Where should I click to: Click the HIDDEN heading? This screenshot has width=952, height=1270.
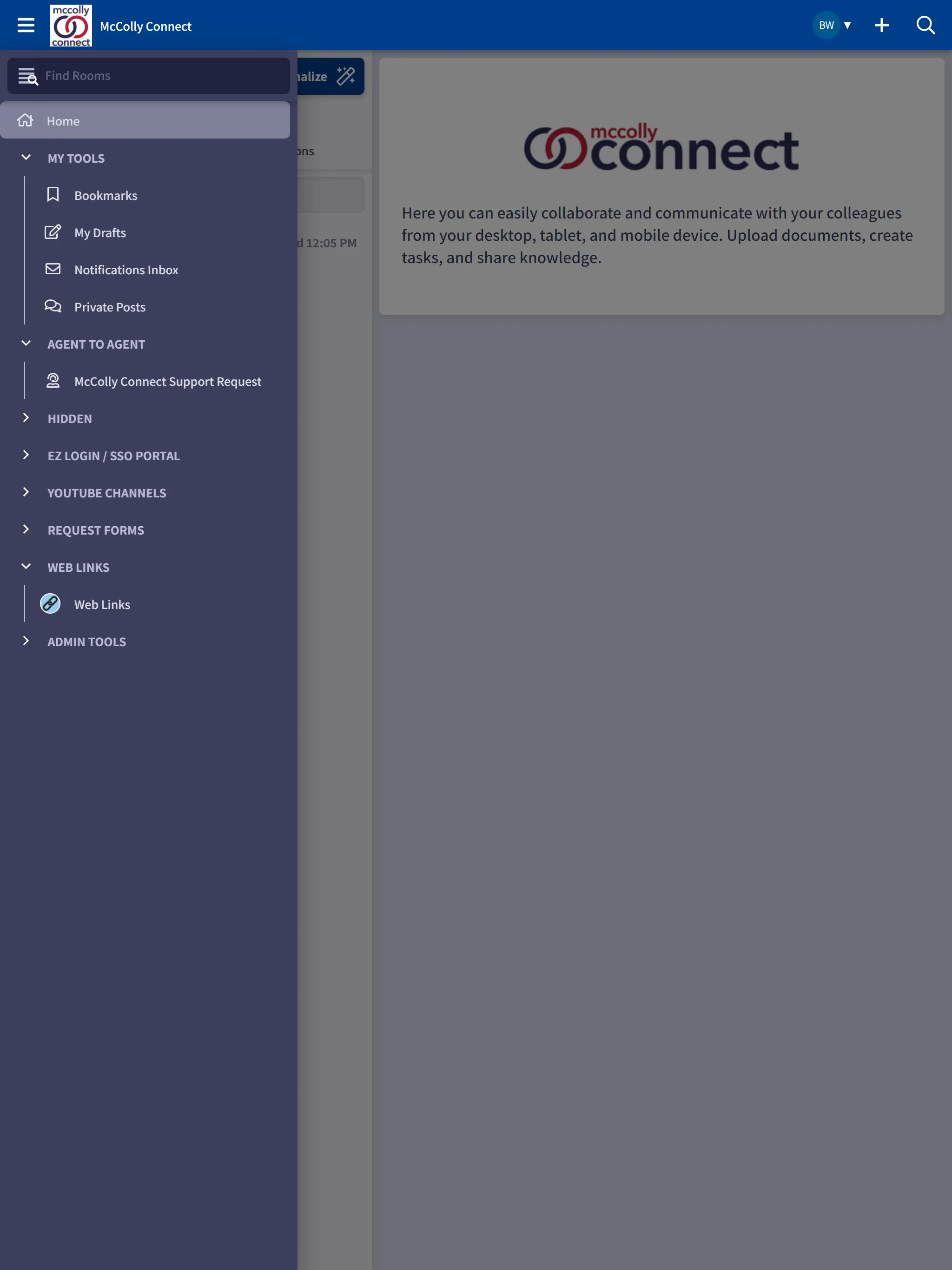coord(69,419)
